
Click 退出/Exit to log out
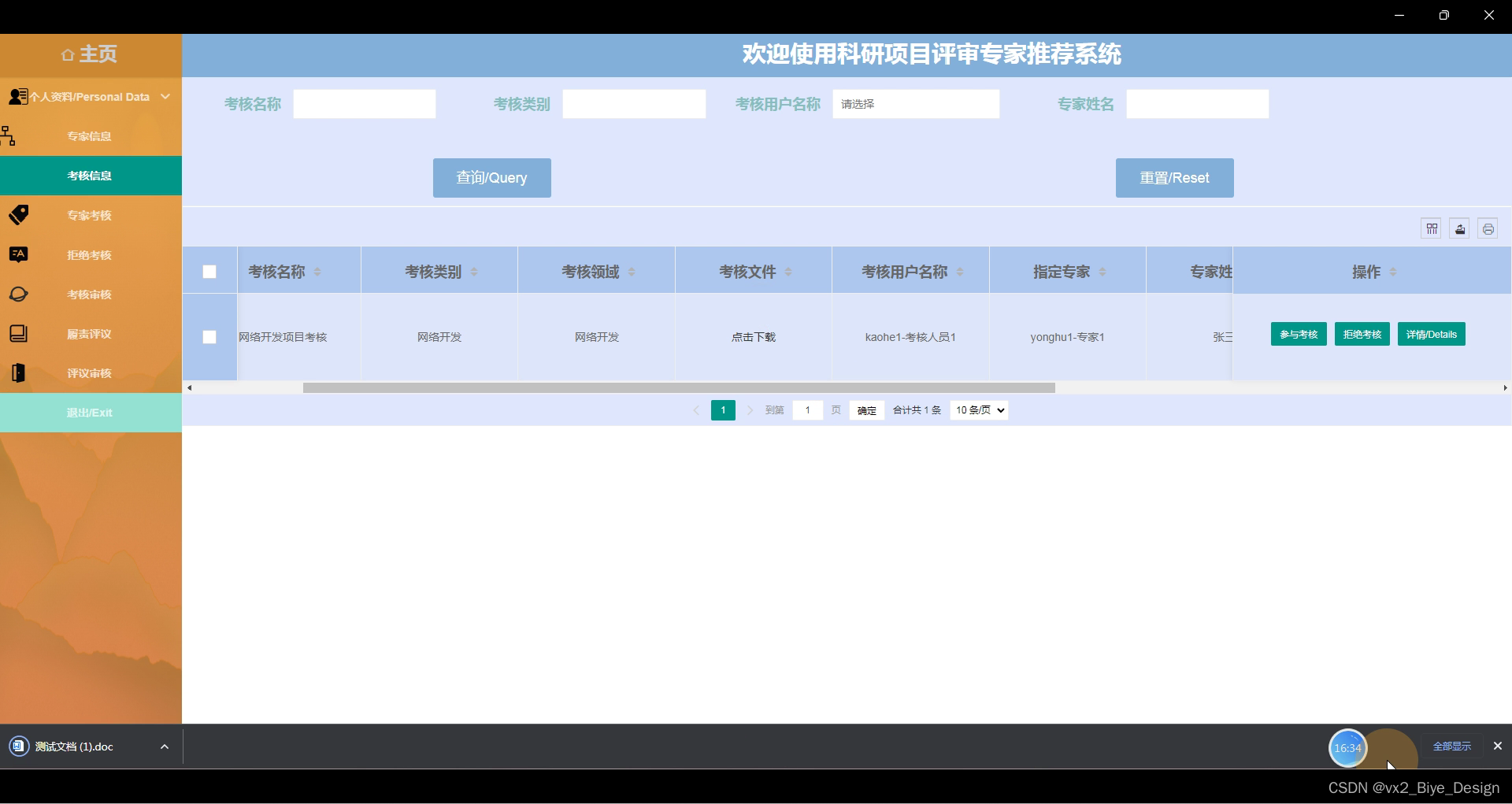[x=91, y=413]
